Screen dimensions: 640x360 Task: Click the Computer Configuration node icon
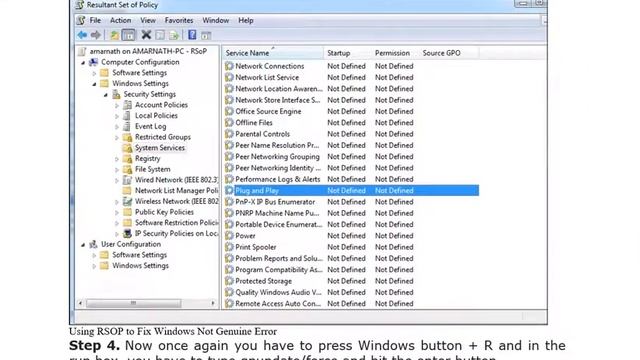[x=93, y=62]
